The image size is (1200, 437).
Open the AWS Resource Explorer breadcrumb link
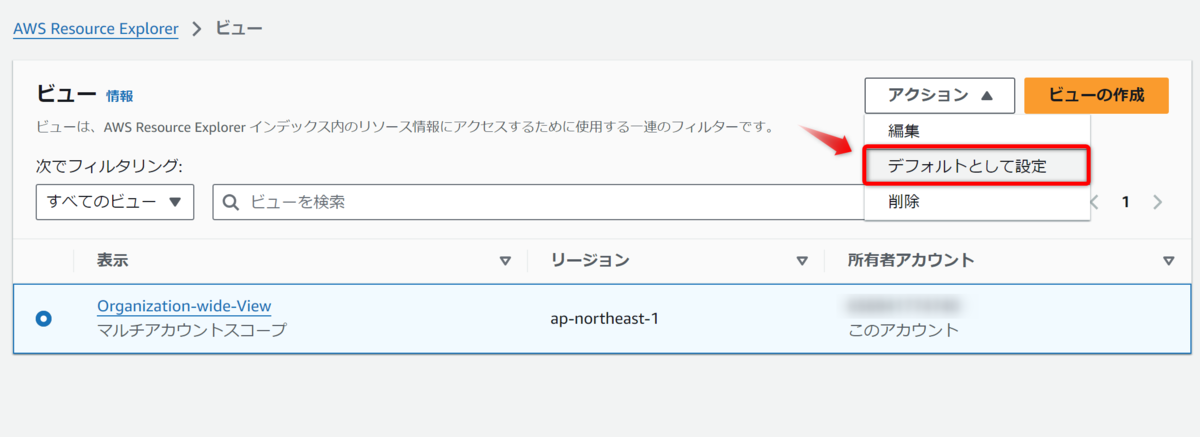pos(96,29)
